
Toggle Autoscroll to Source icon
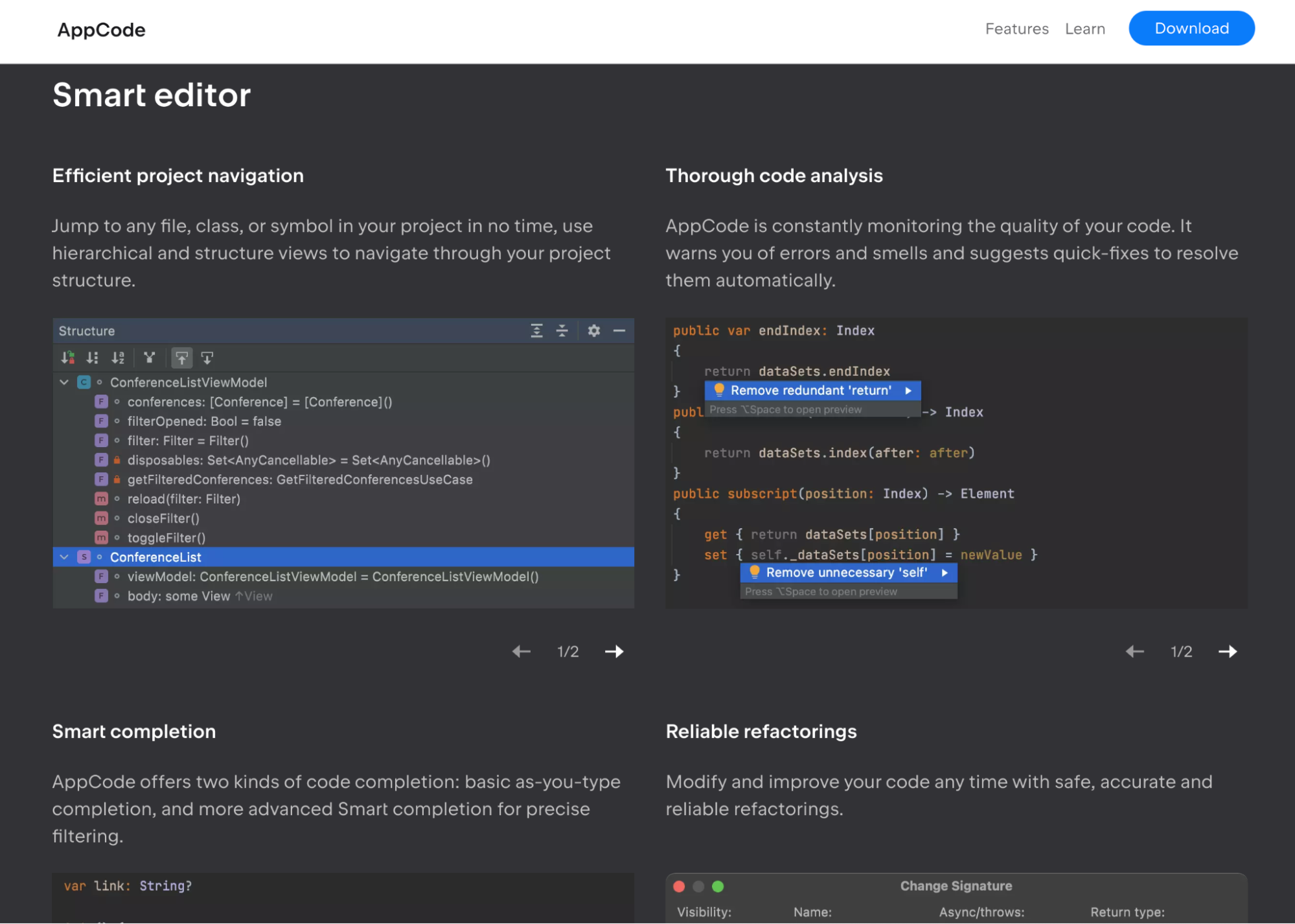point(182,358)
